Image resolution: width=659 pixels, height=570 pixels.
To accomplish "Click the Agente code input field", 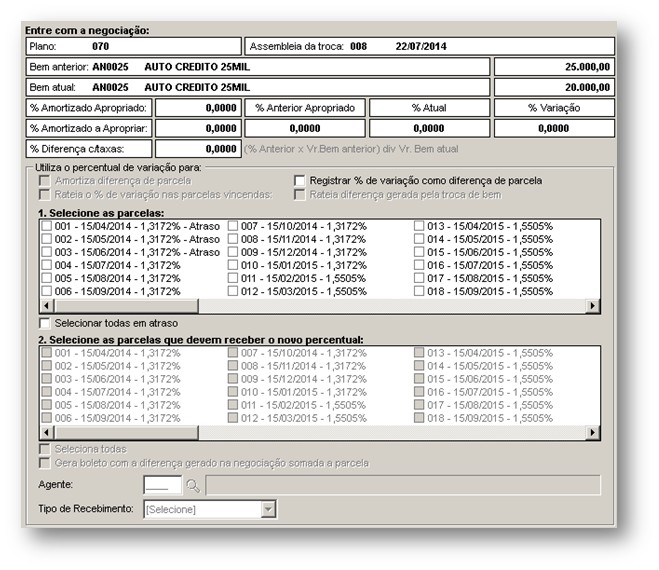I will [x=163, y=485].
